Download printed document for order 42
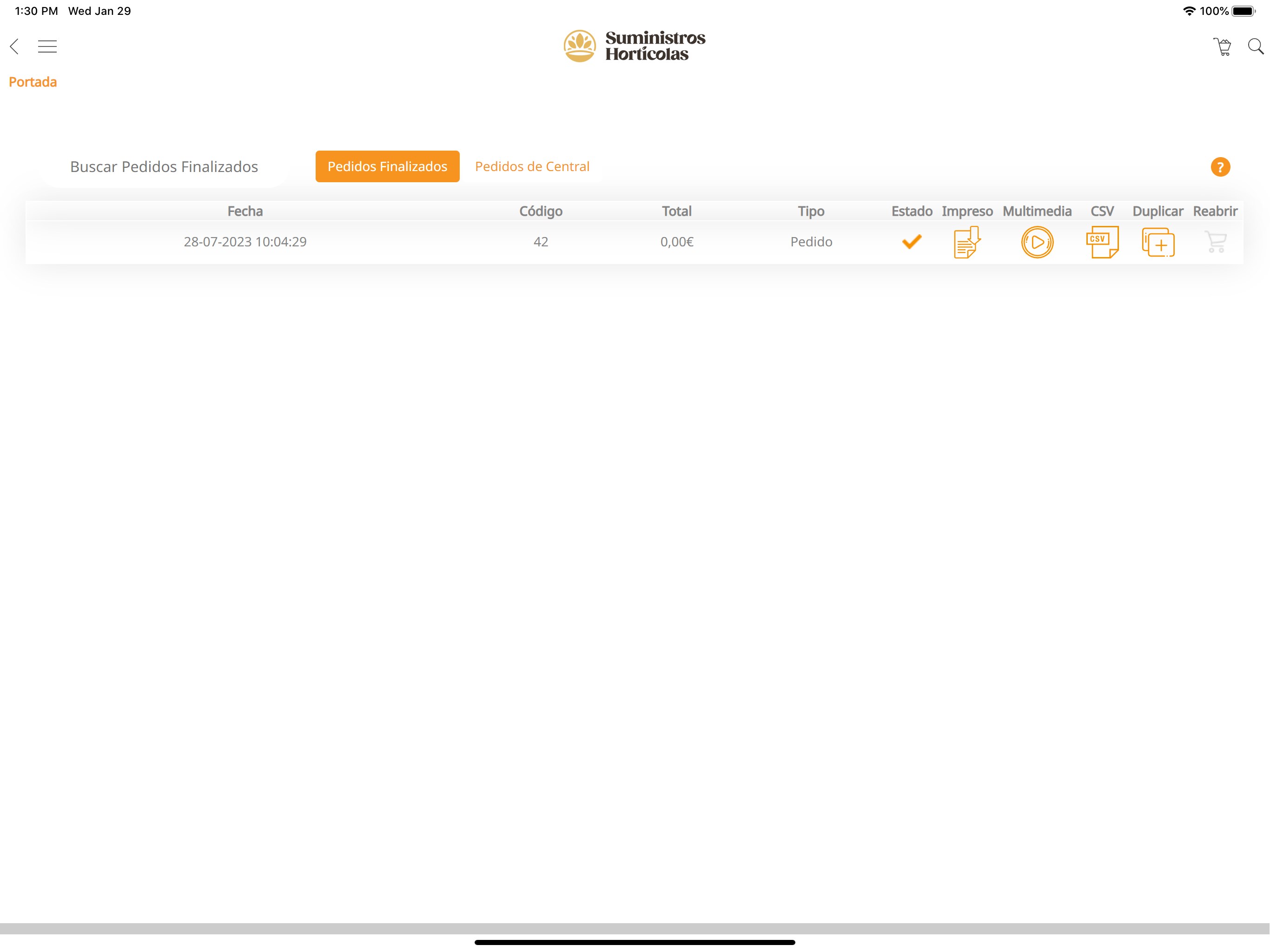Viewport: 1270px width, 952px height. [967, 242]
